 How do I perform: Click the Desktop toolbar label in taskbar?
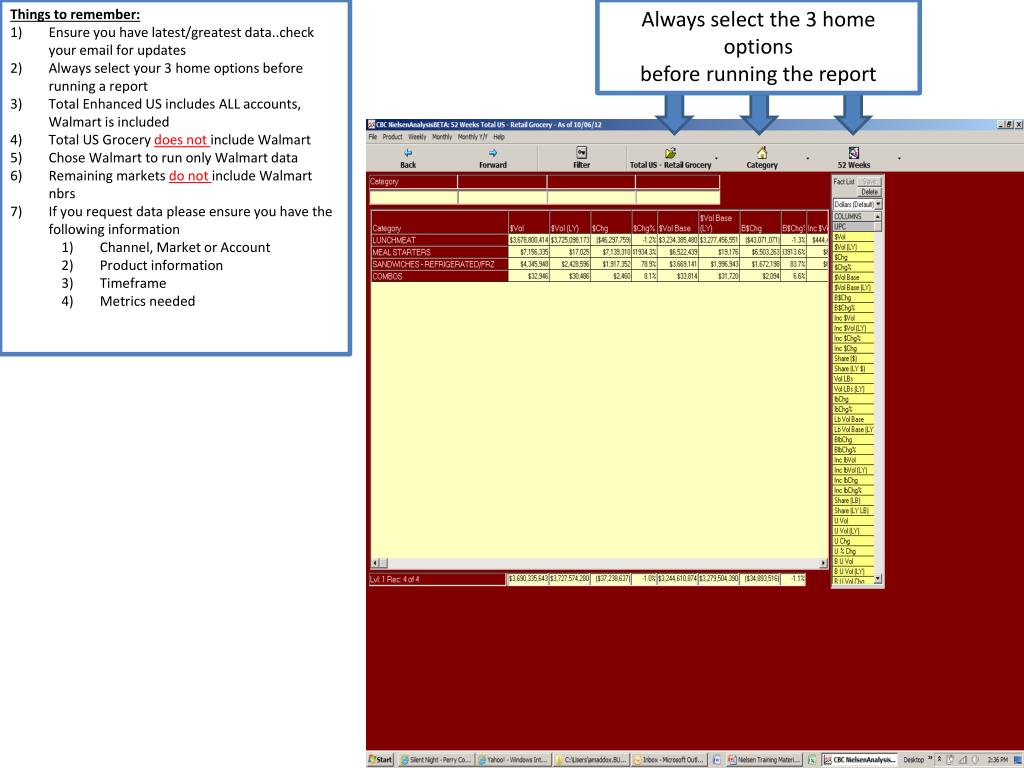(x=914, y=760)
